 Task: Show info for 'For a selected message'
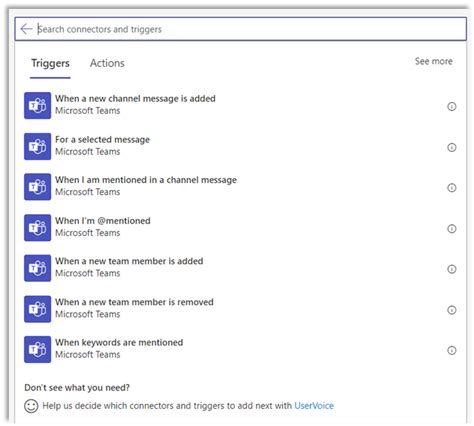[x=451, y=147]
